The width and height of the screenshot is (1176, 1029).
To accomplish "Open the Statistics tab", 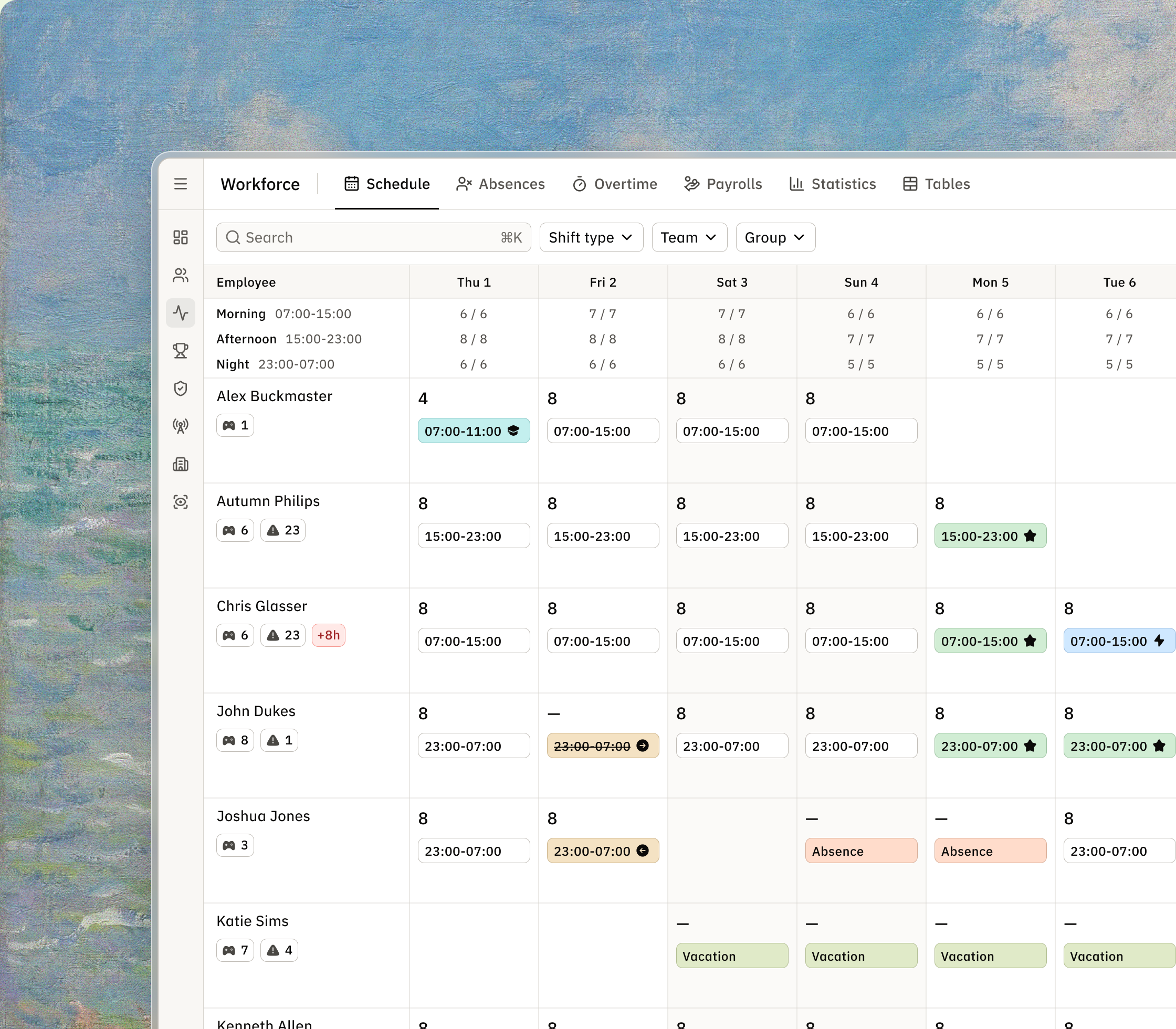I will pos(833,184).
